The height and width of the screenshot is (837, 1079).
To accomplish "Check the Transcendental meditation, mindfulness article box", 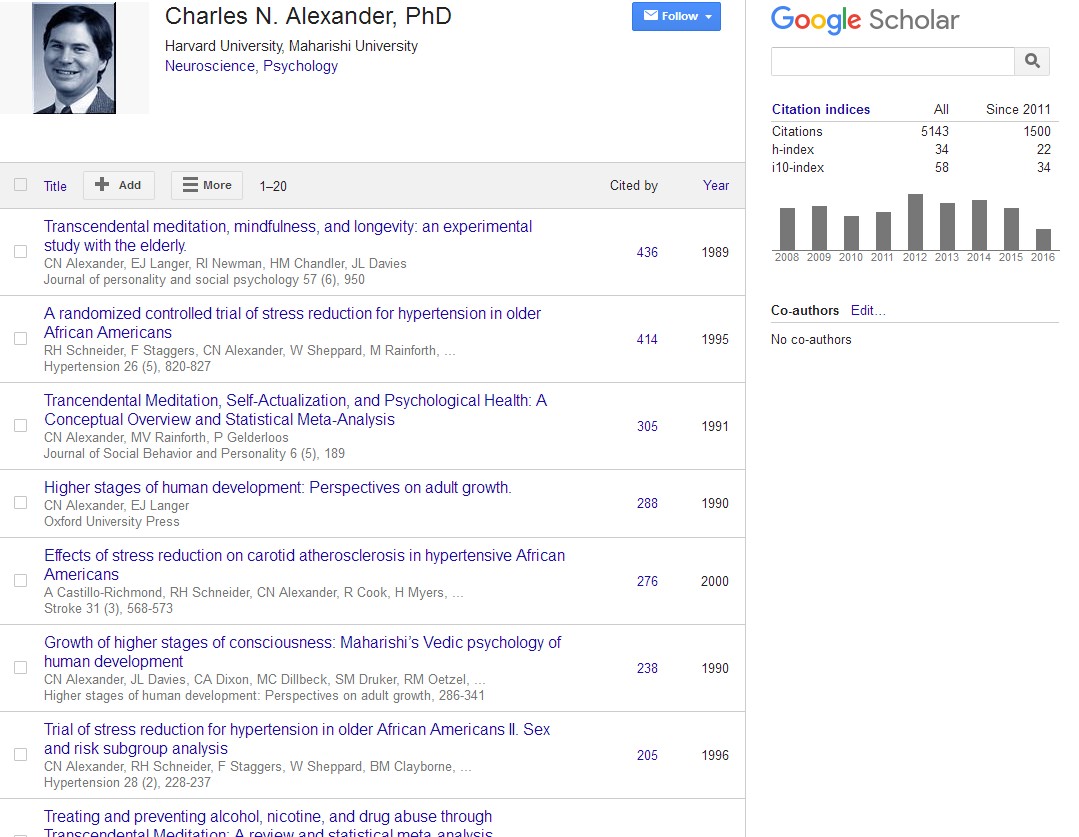I will coord(21,252).
